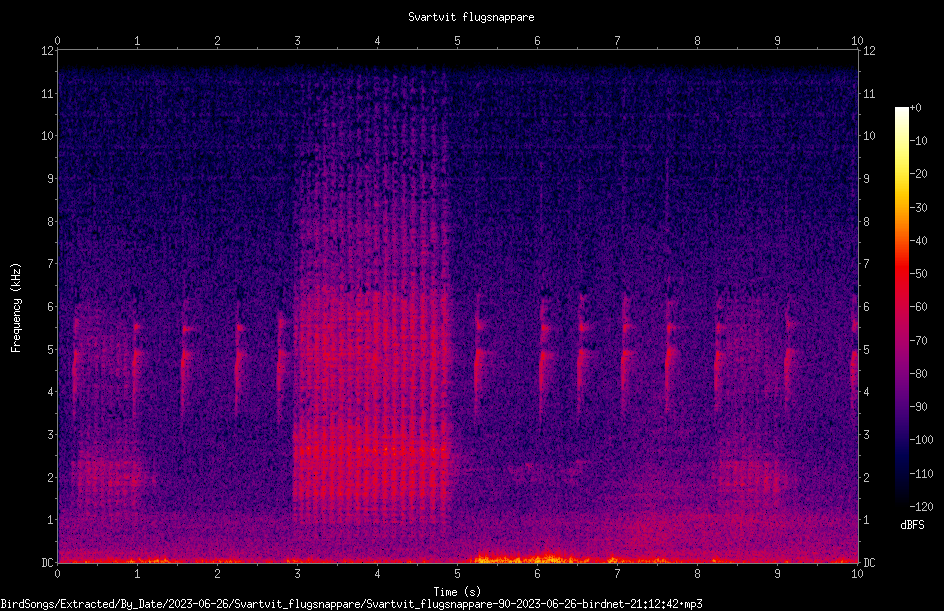Click the "Time (s)" axis label
This screenshot has width=944, height=611.
457,592
